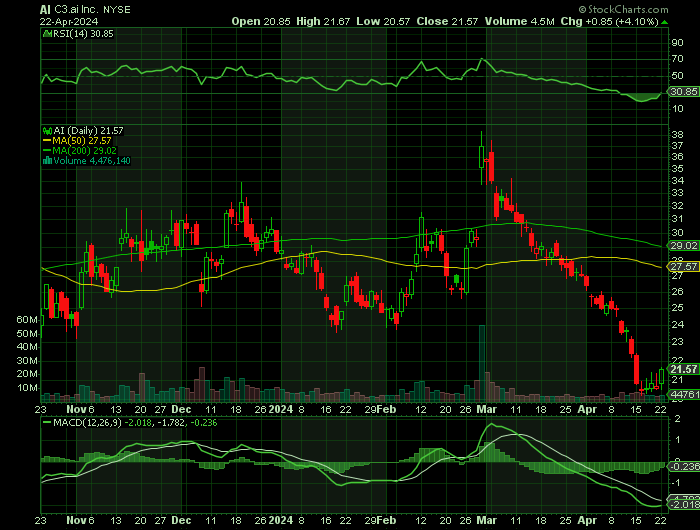
Task: Click the Volume 4.5M header value
Action: tap(520, 21)
